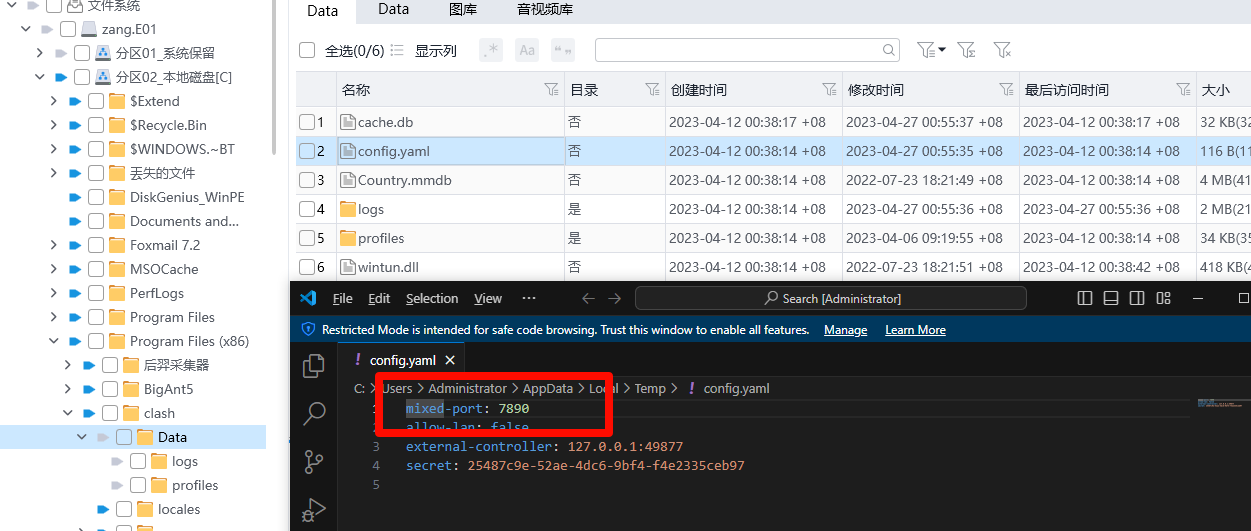The width and height of the screenshot is (1251, 531).
Task: Click the VS Code Search [Administrator] box
Action: point(831,298)
